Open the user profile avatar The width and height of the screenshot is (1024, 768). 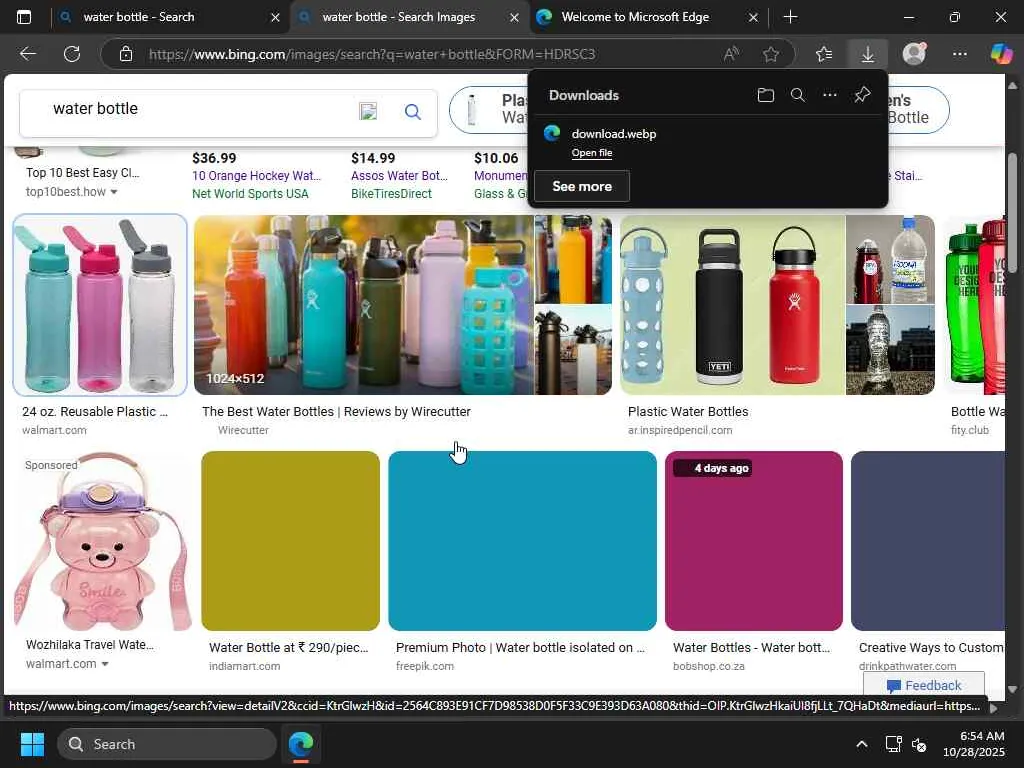coord(914,54)
